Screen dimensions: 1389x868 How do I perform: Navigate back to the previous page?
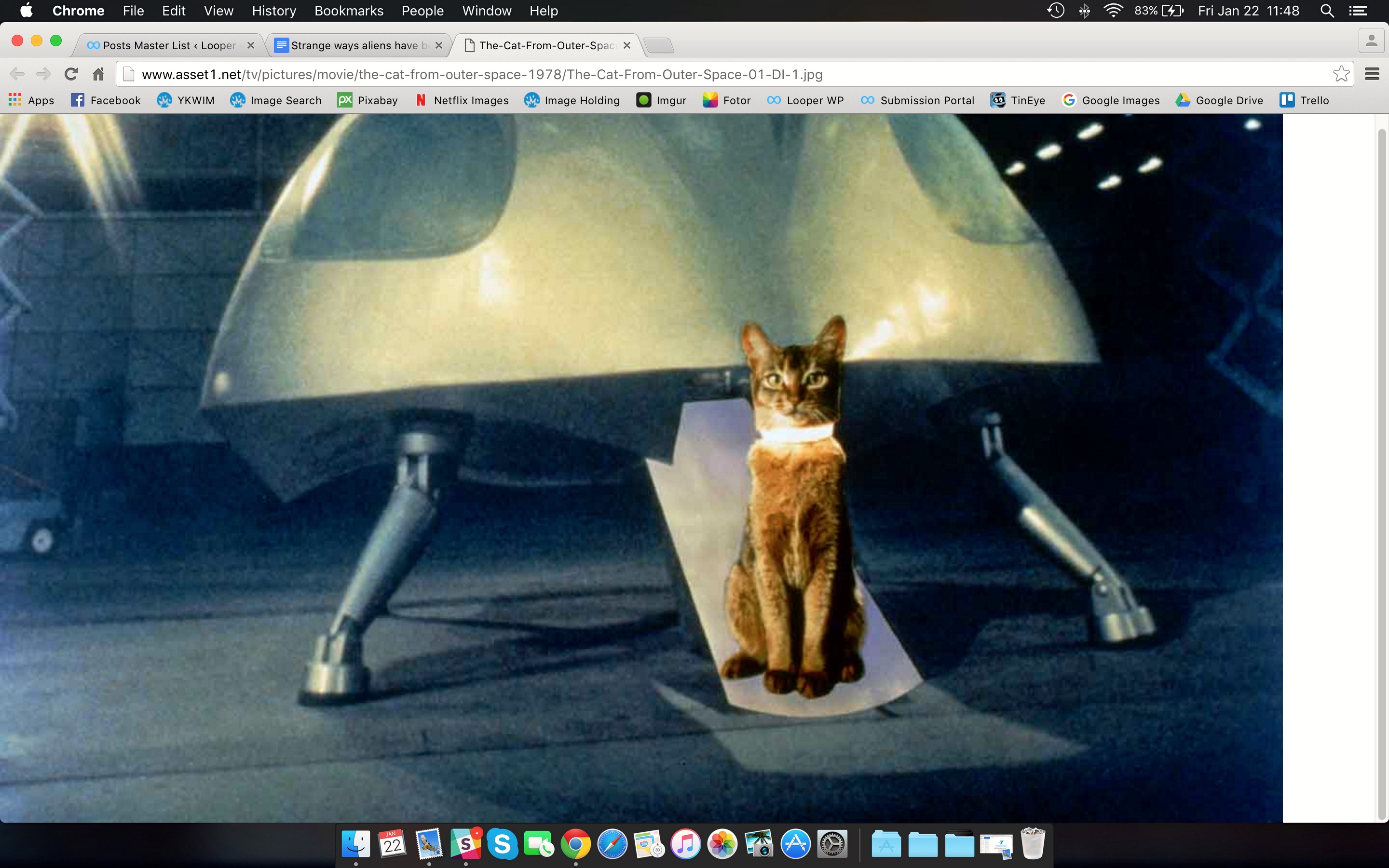coord(17,73)
